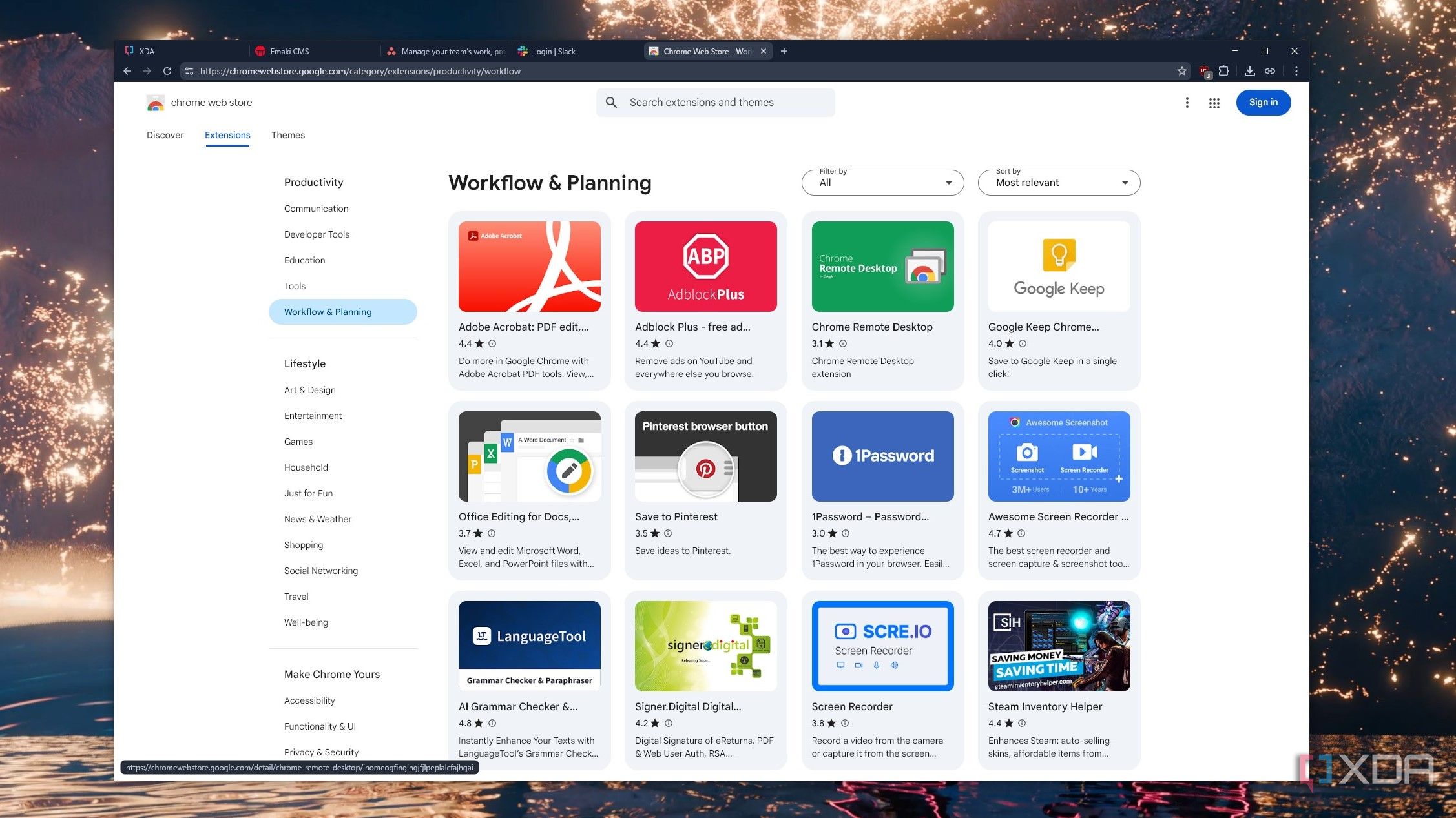The width and height of the screenshot is (1456, 818).
Task: Go to the Discover tab
Action: click(165, 135)
